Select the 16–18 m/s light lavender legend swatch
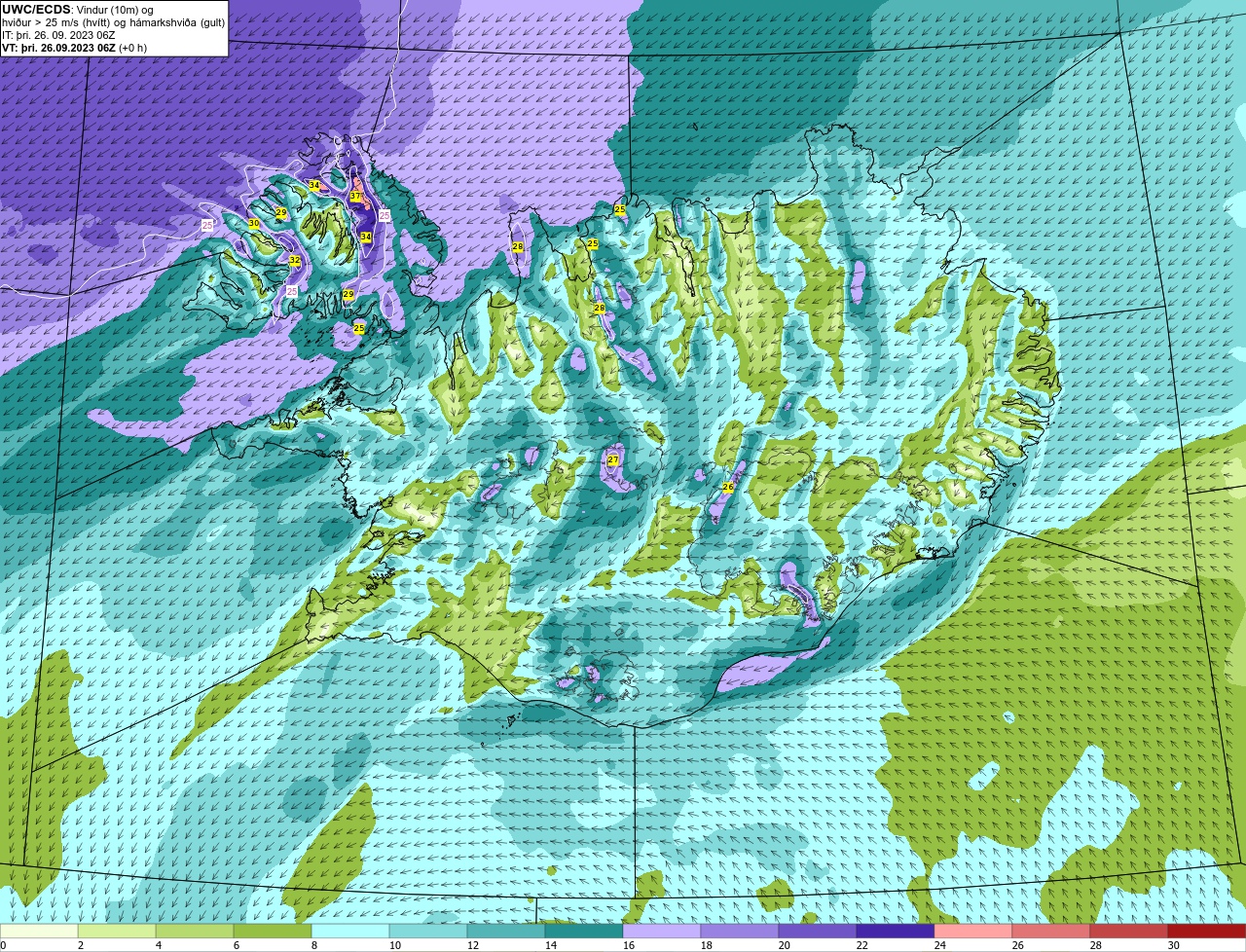The width and height of the screenshot is (1246, 952). pyautogui.click(x=662, y=931)
